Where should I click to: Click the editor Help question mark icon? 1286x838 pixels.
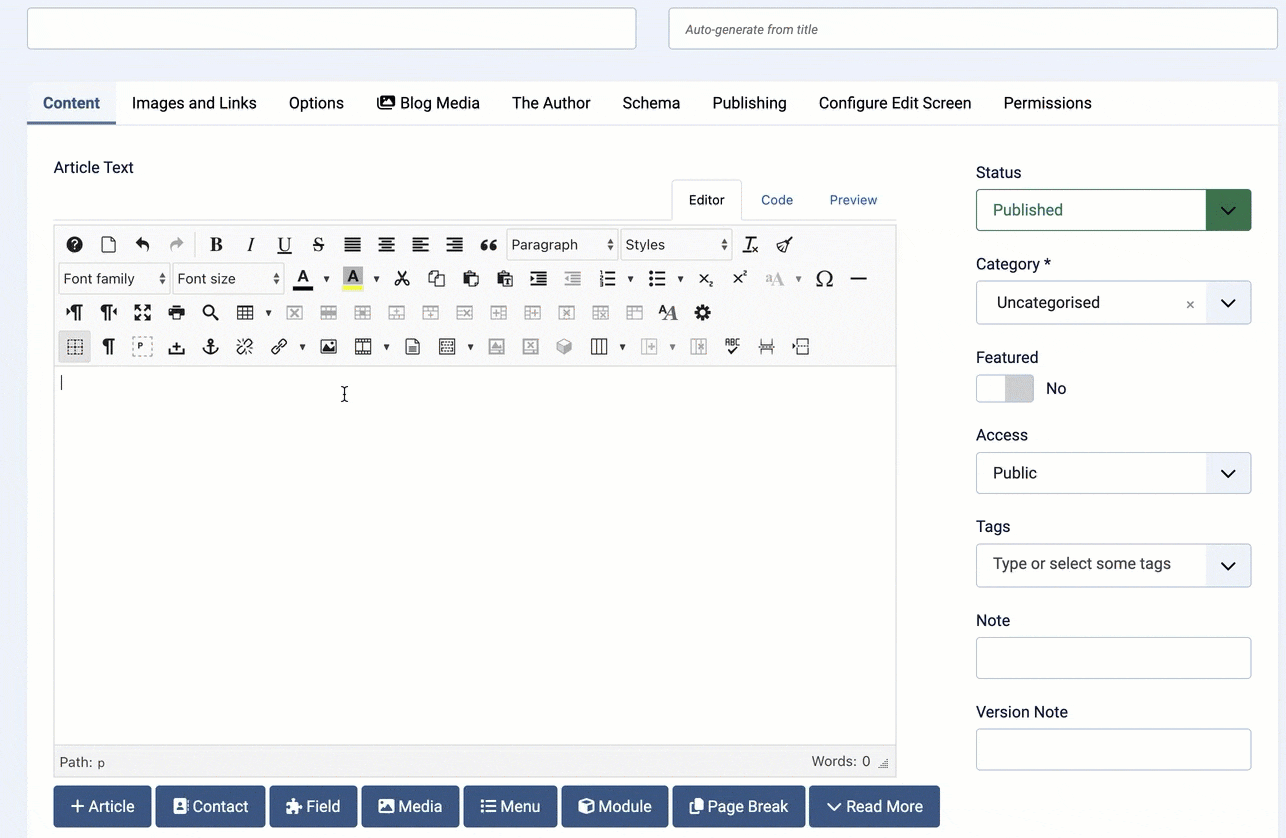click(75, 245)
